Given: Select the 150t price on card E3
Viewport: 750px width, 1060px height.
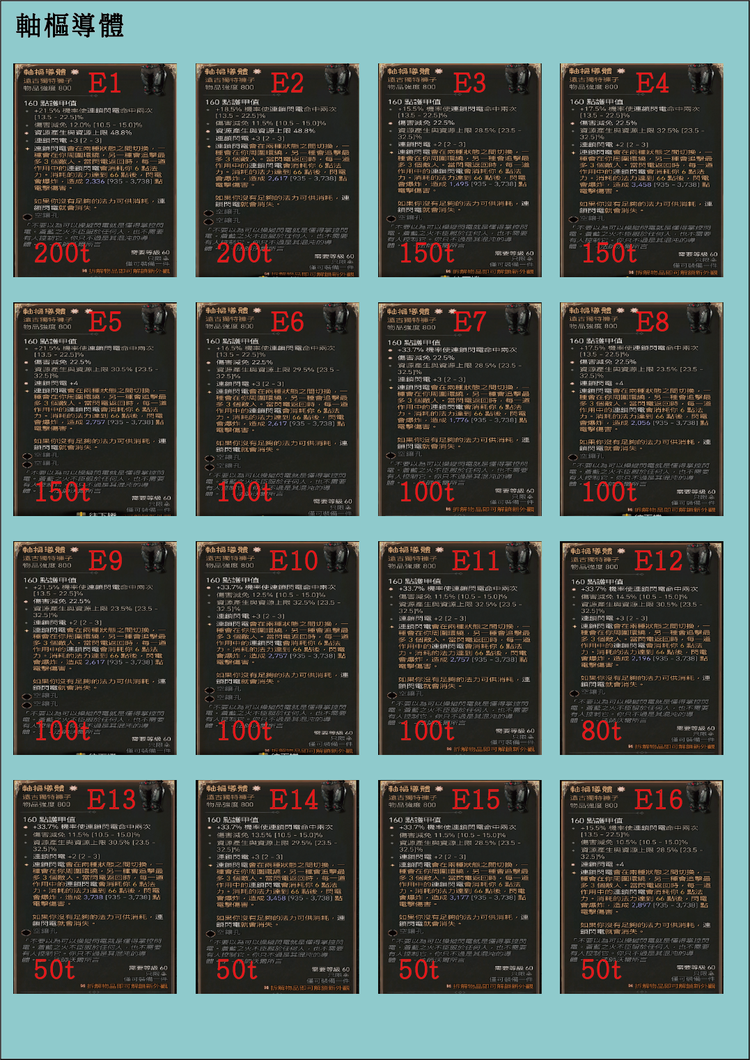Looking at the screenshot, I should [x=427, y=254].
